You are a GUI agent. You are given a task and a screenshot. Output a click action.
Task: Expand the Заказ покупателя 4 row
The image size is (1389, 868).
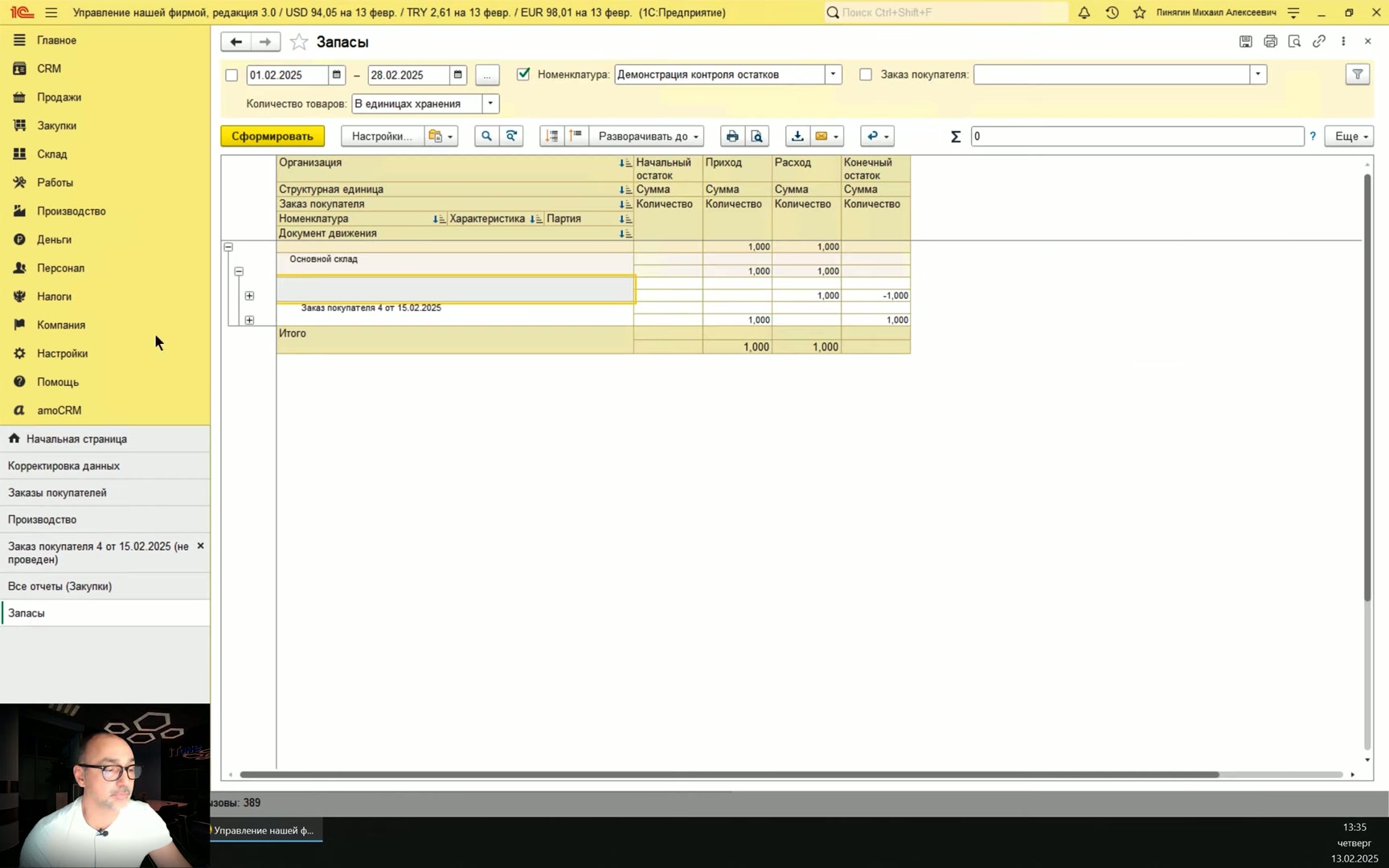pos(249,320)
